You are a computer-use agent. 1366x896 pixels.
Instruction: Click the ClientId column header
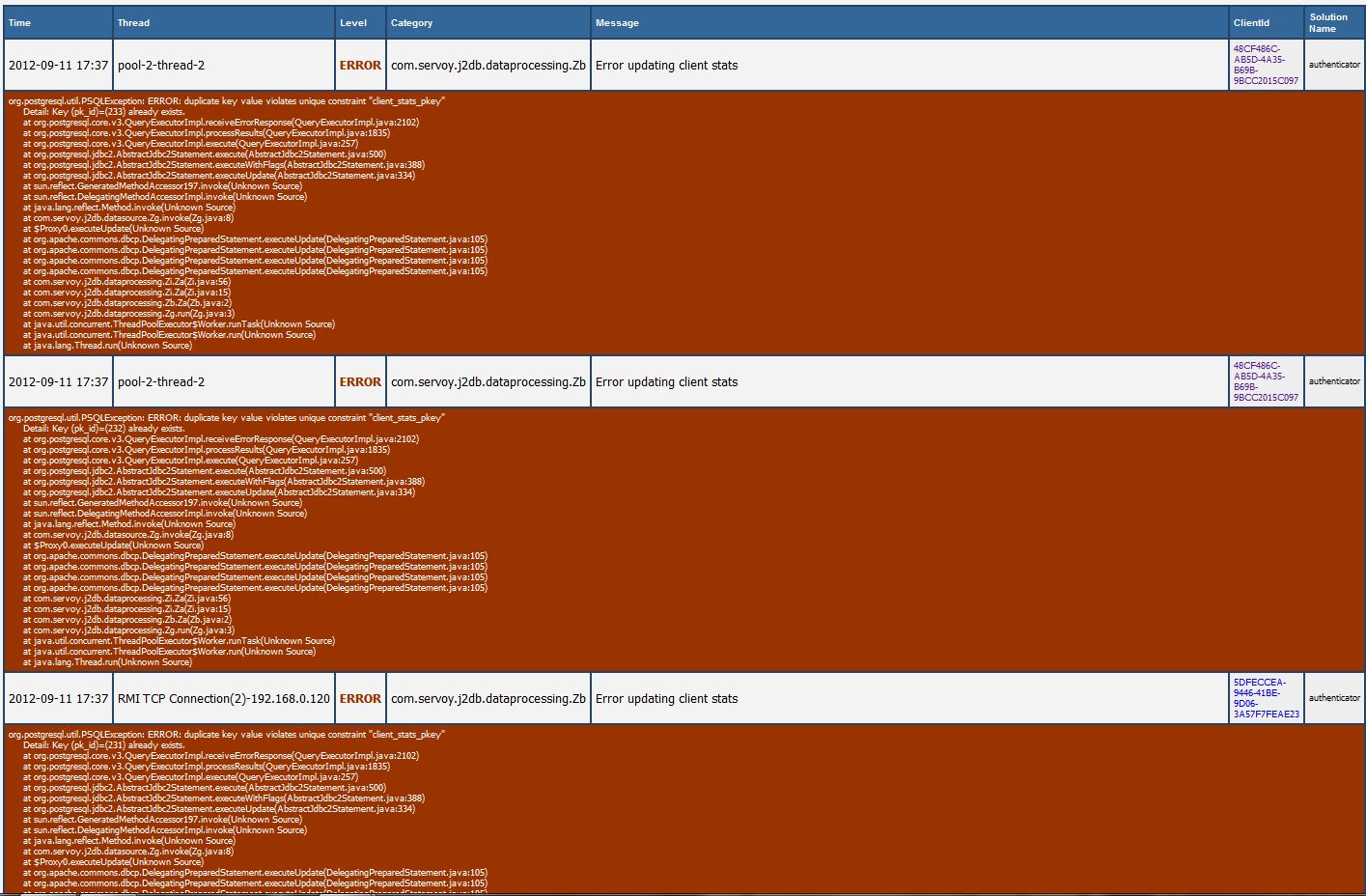click(1267, 22)
